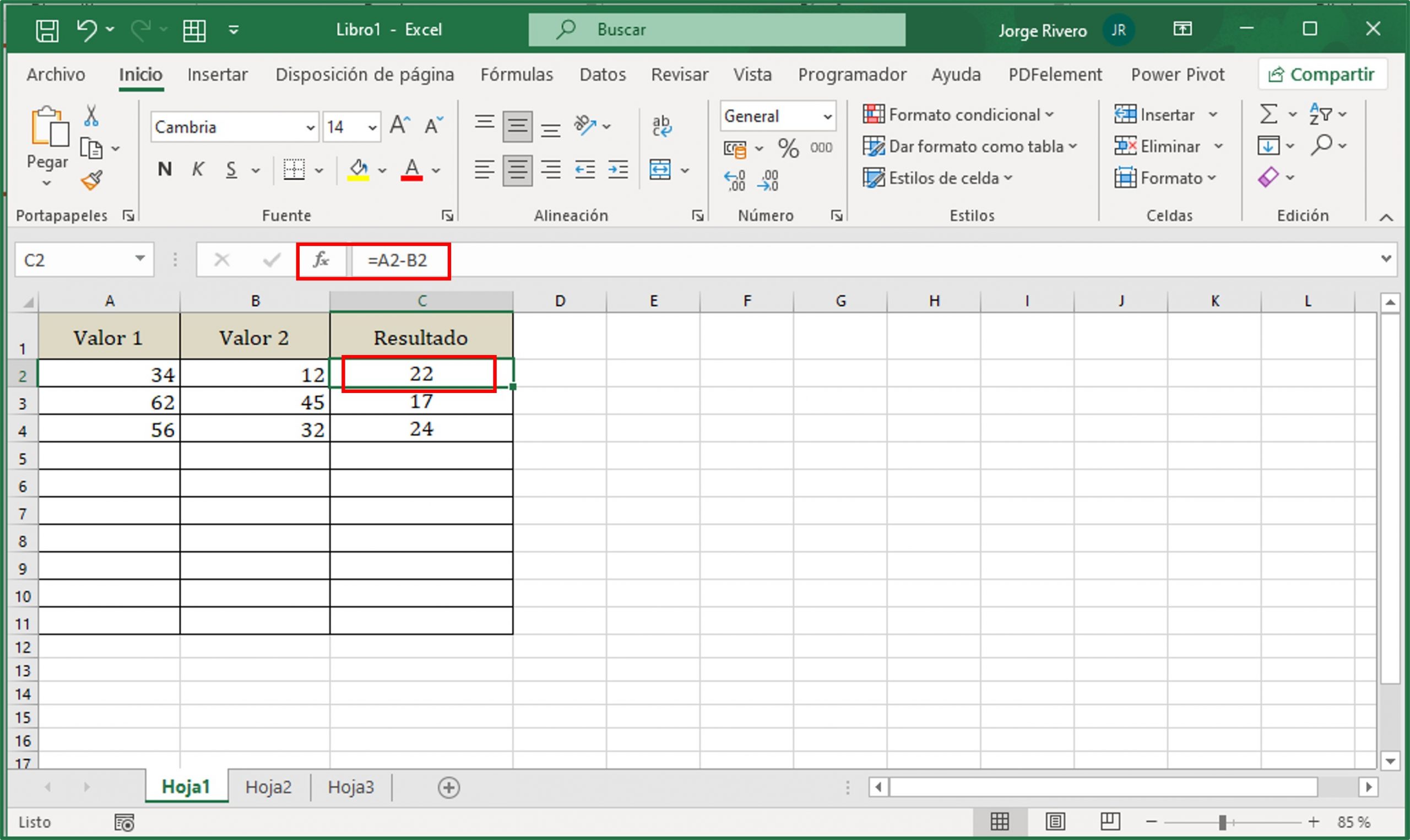1410x840 pixels.
Task: Expand the General number format dropdown
Action: click(x=827, y=117)
